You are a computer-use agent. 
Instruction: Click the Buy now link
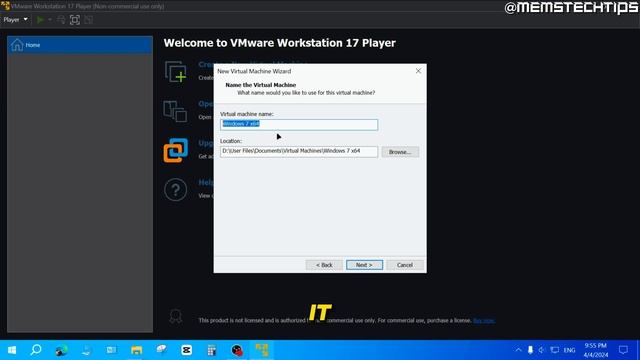pyautogui.click(x=484, y=321)
